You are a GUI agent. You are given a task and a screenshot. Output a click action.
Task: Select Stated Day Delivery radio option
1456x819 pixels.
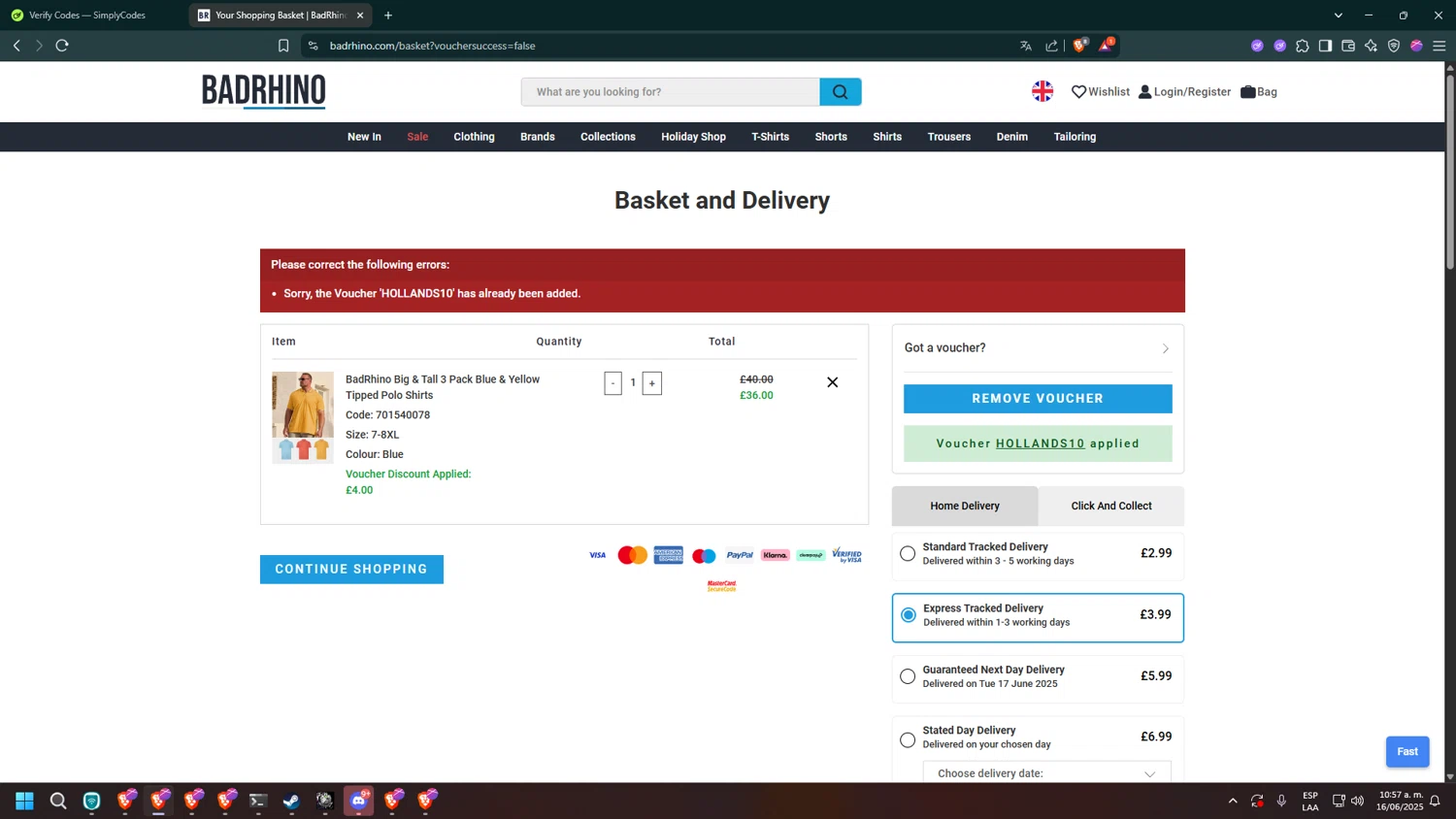[908, 740]
